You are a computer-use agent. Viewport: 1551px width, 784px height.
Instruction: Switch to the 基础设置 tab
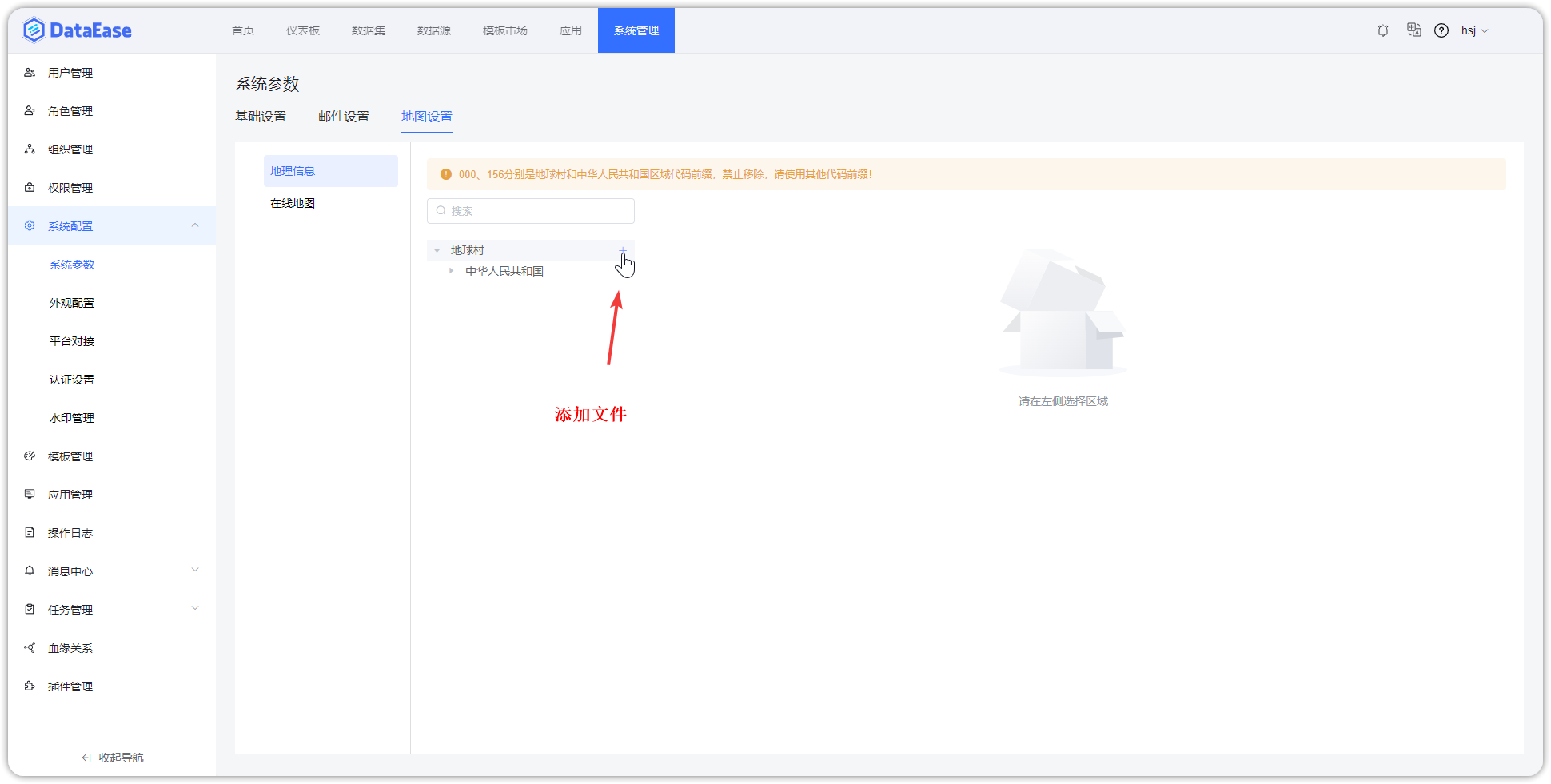click(261, 117)
